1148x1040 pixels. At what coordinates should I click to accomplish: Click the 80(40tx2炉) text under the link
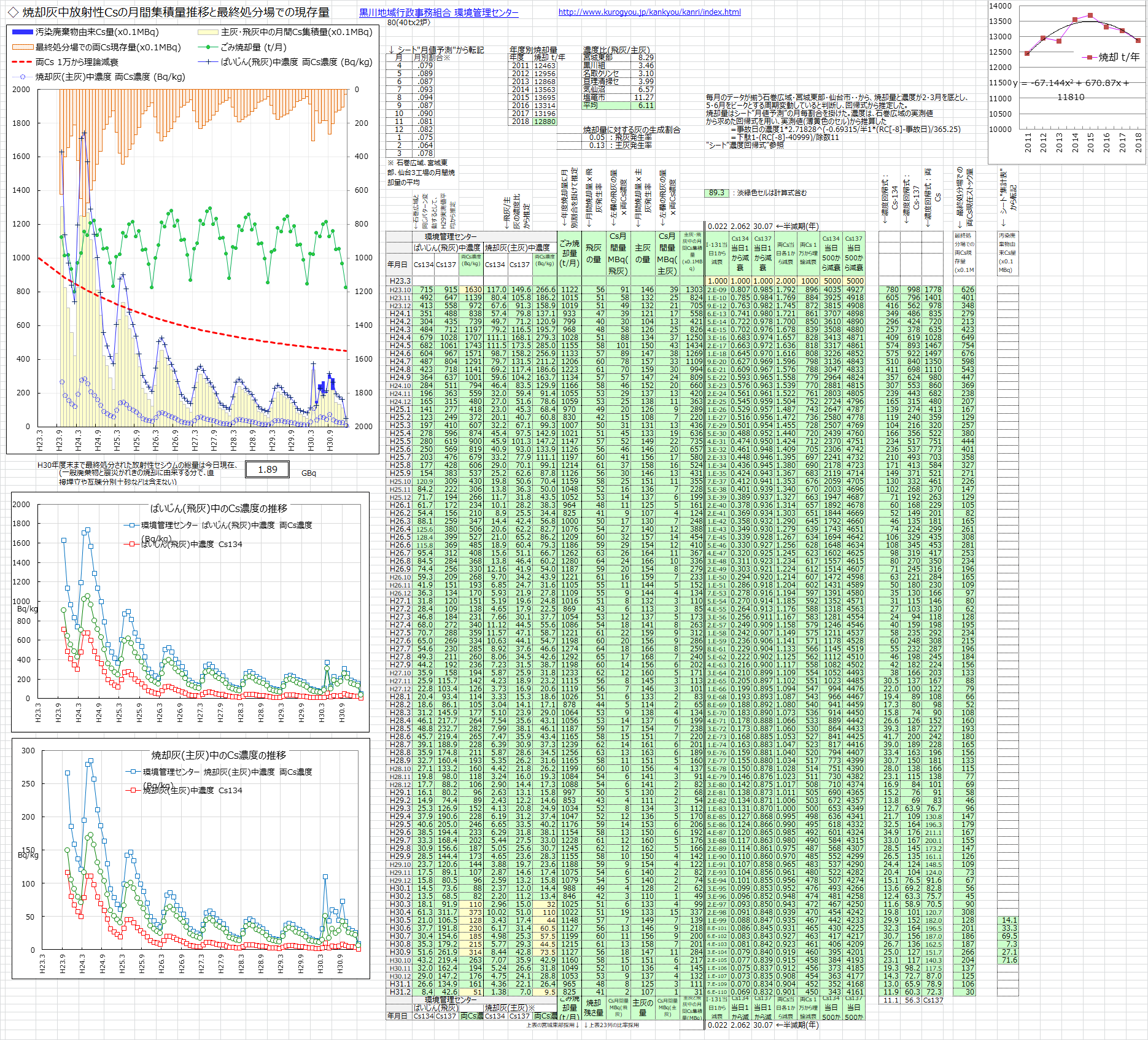pyautogui.click(x=409, y=23)
